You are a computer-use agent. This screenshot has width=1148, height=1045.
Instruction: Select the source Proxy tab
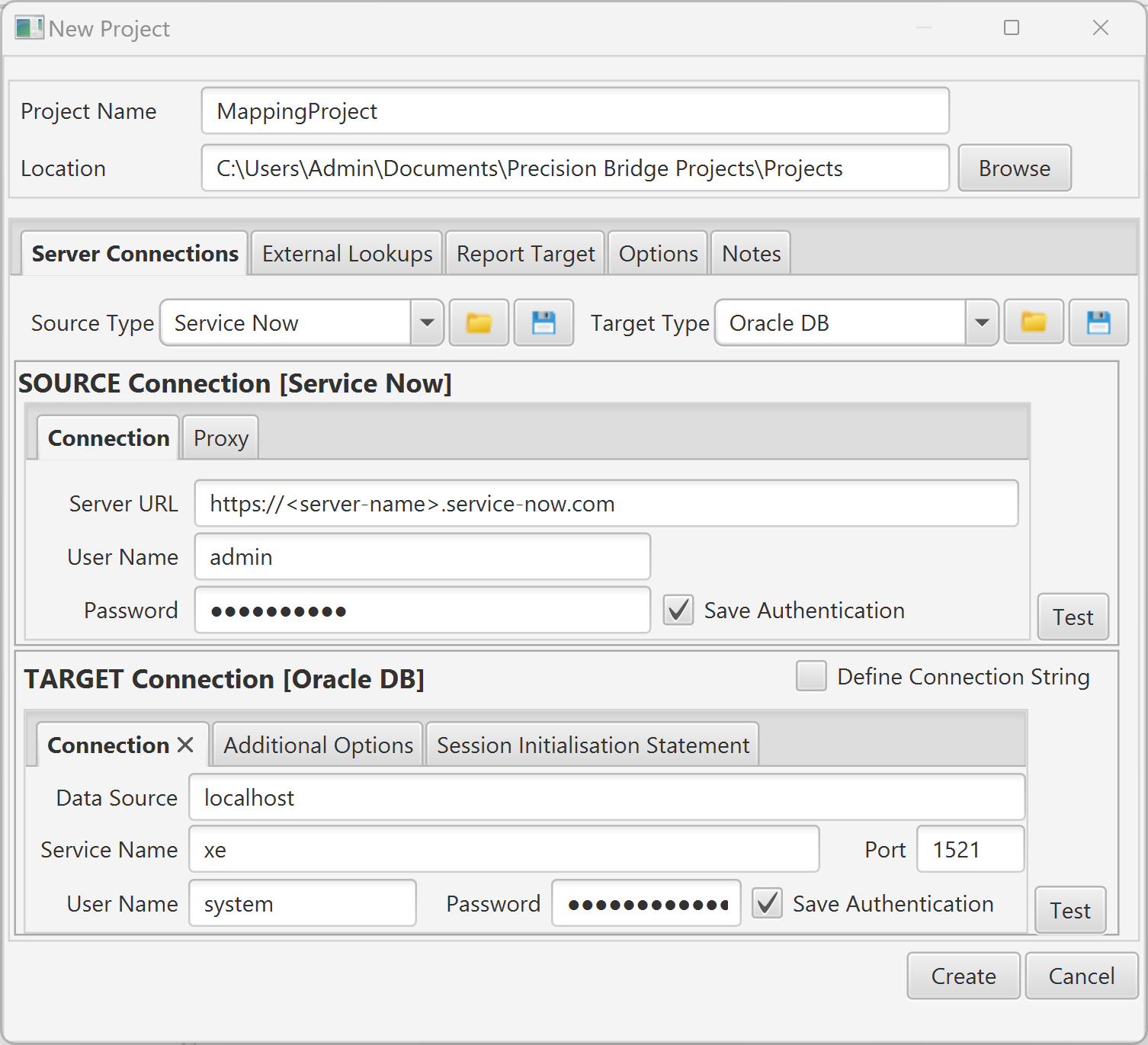pos(221,438)
